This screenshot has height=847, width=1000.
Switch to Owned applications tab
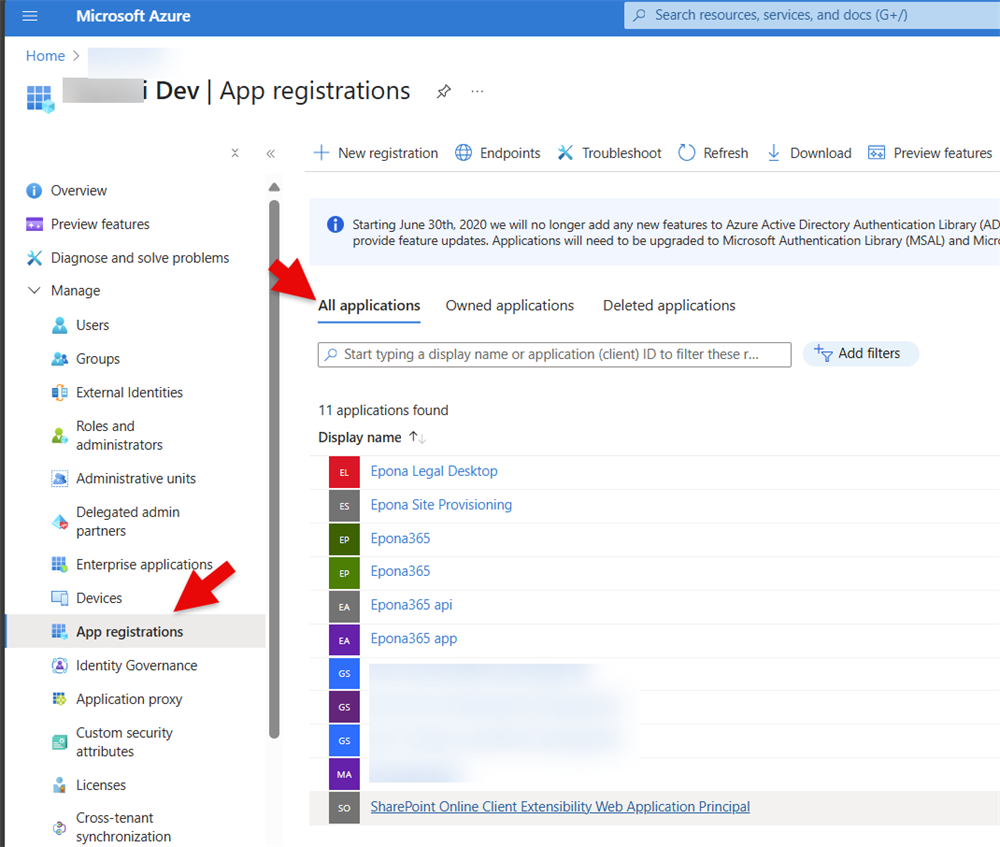tap(510, 306)
